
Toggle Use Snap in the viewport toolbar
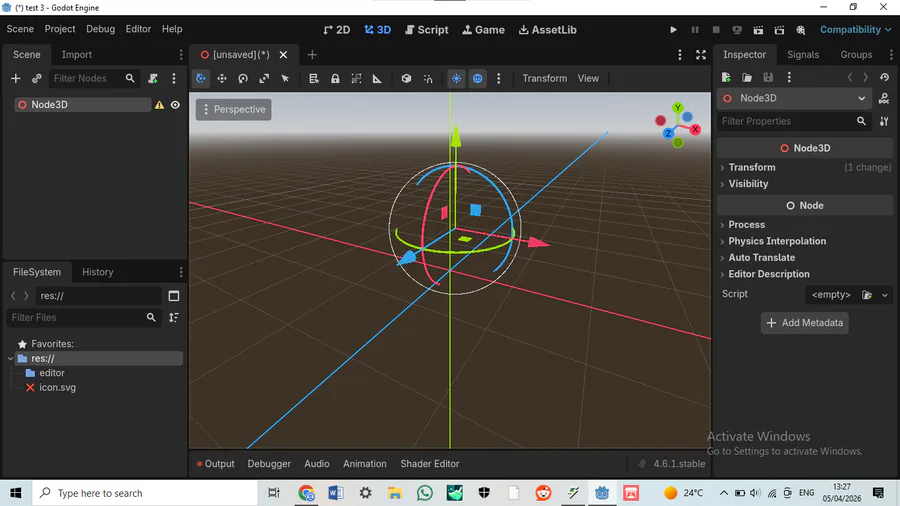(428, 79)
